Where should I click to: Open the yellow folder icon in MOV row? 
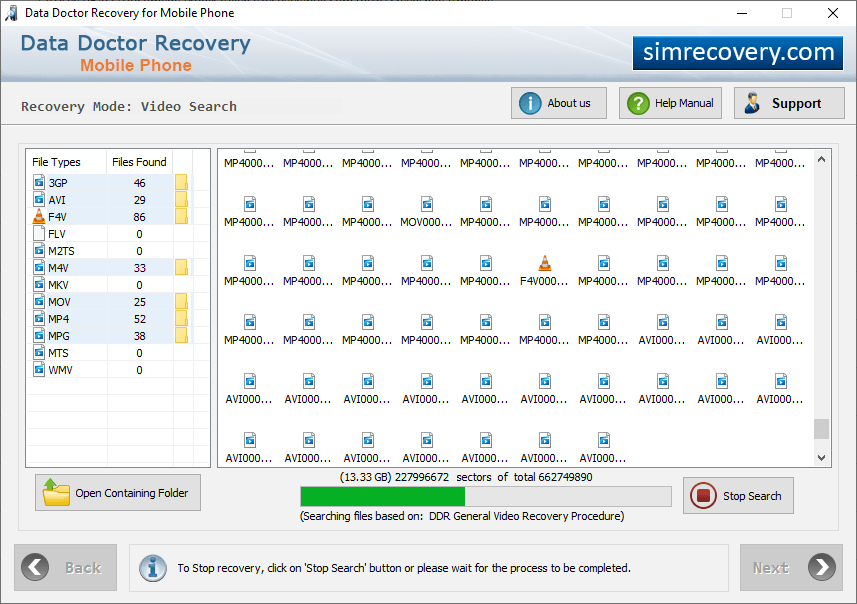(x=181, y=301)
